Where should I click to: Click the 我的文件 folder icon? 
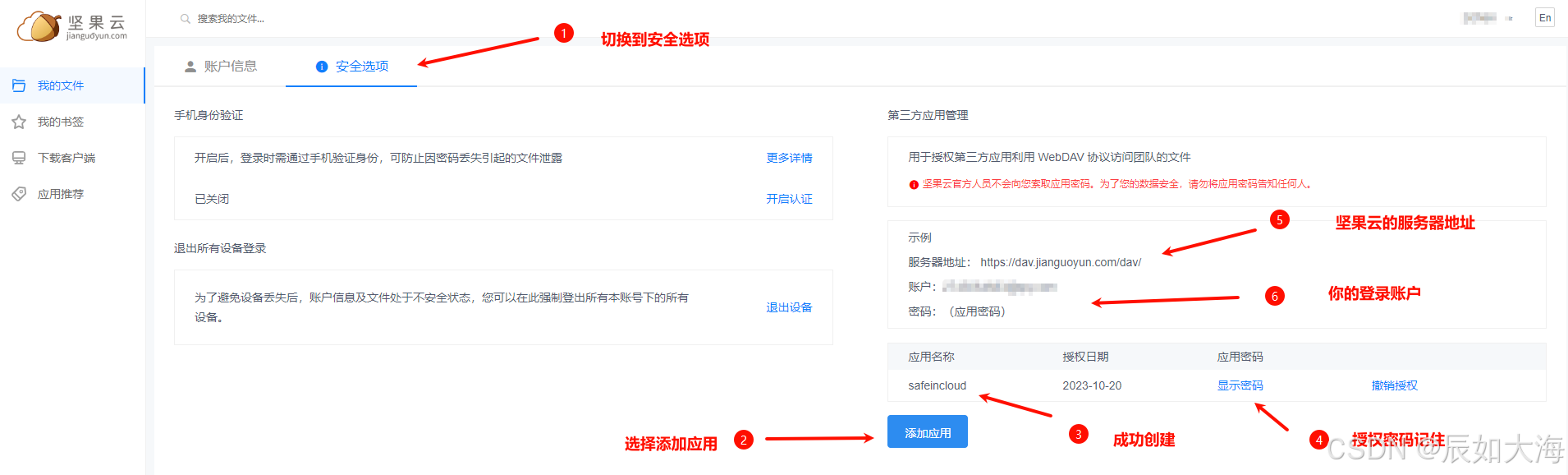click(x=19, y=85)
